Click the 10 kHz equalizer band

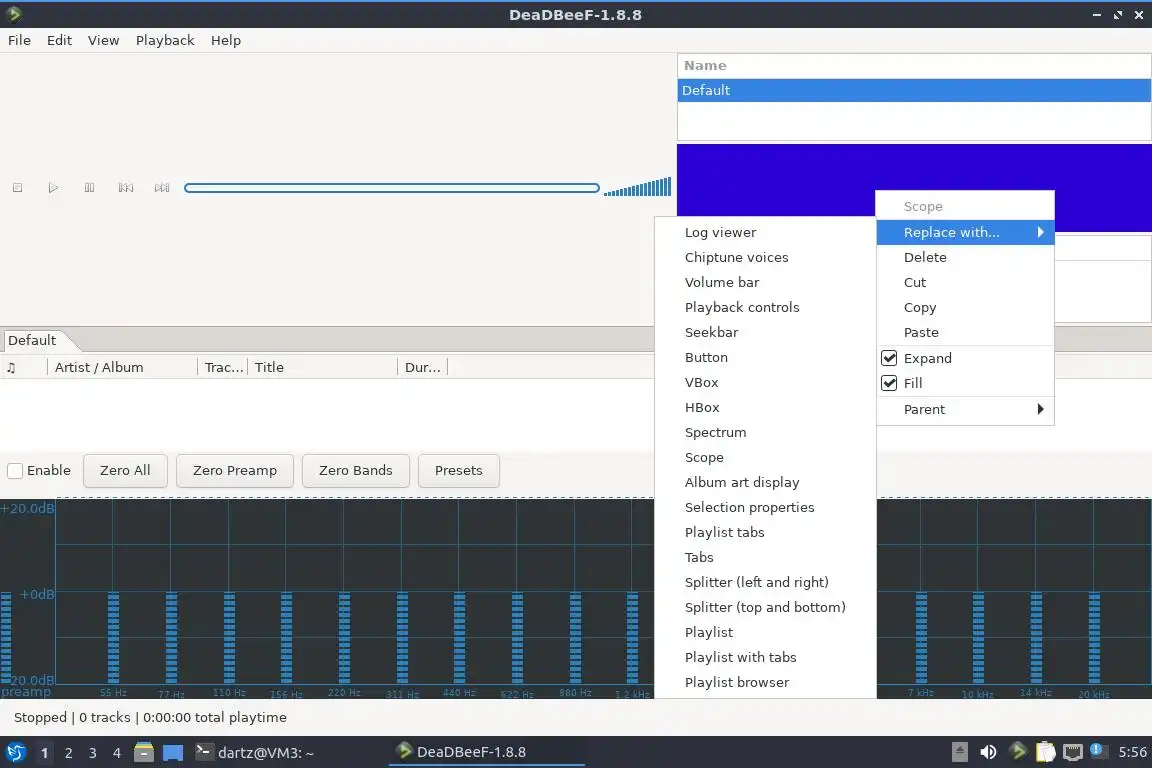978,637
